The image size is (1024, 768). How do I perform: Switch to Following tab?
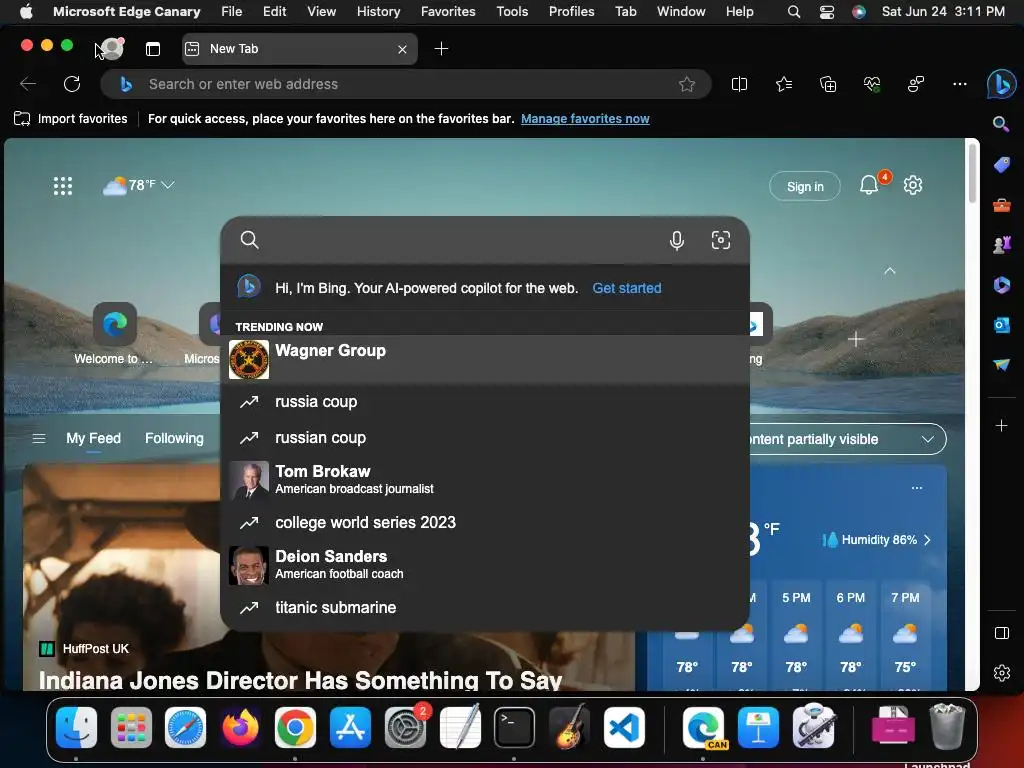(x=174, y=438)
